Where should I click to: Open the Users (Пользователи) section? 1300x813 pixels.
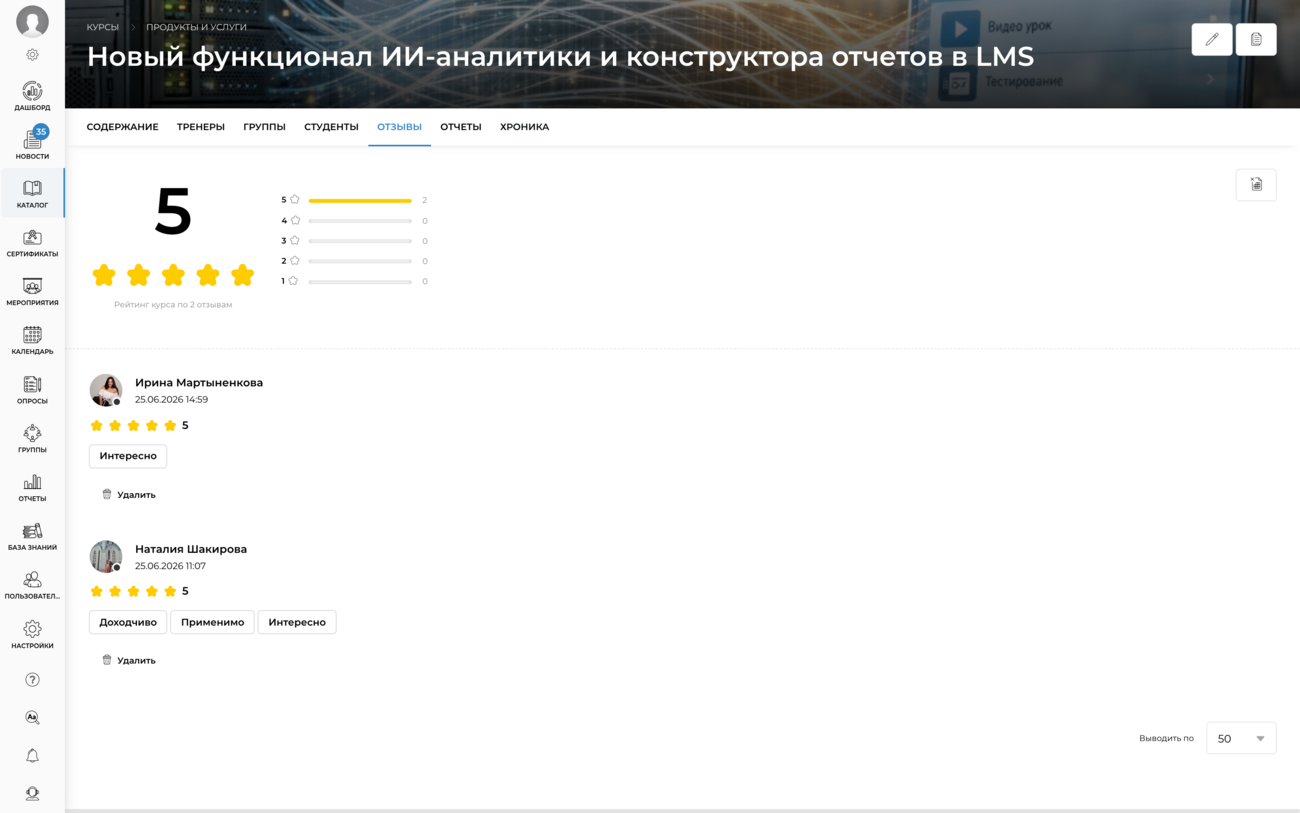(32, 585)
